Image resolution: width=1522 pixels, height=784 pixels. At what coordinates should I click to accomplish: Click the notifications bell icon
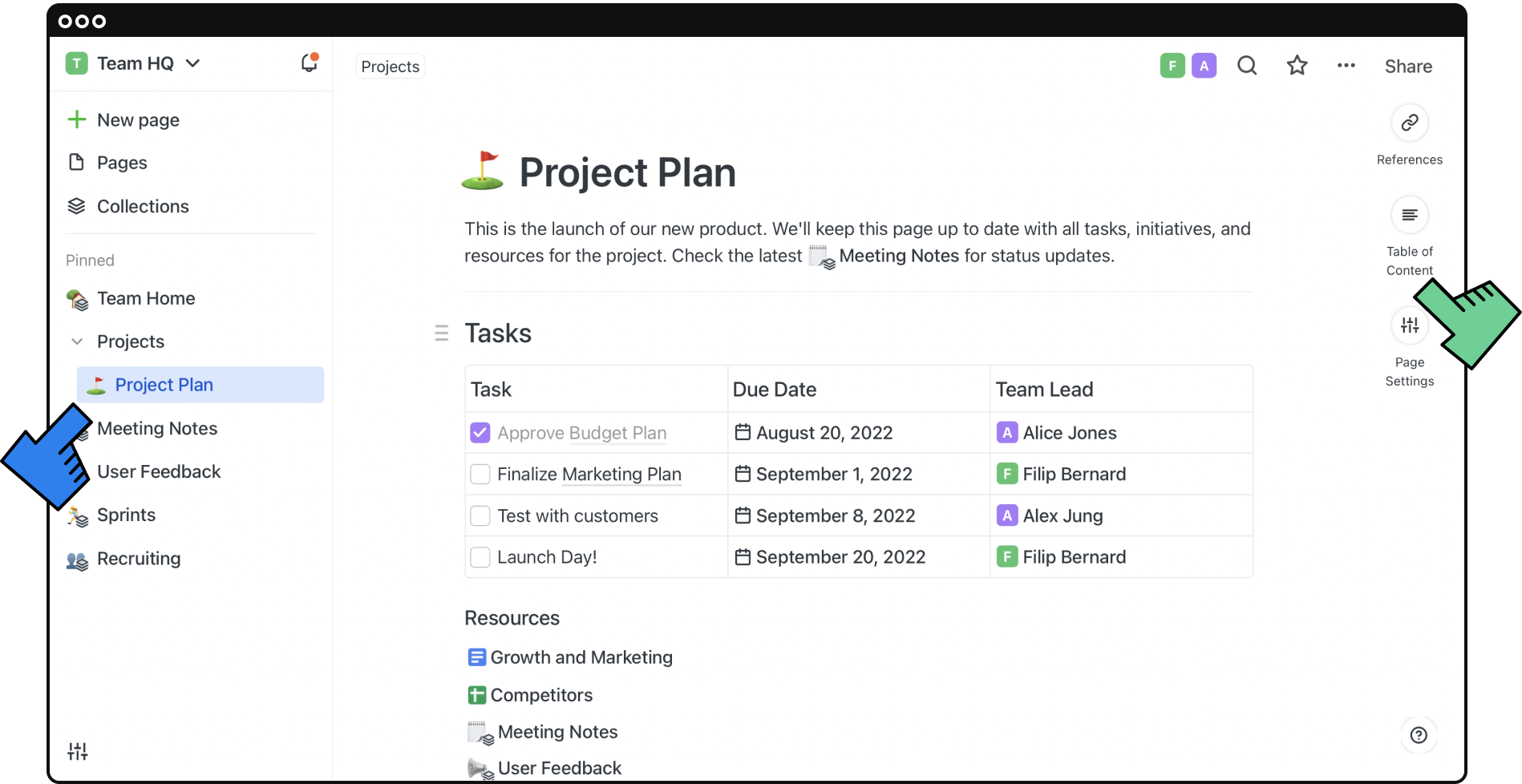[309, 63]
